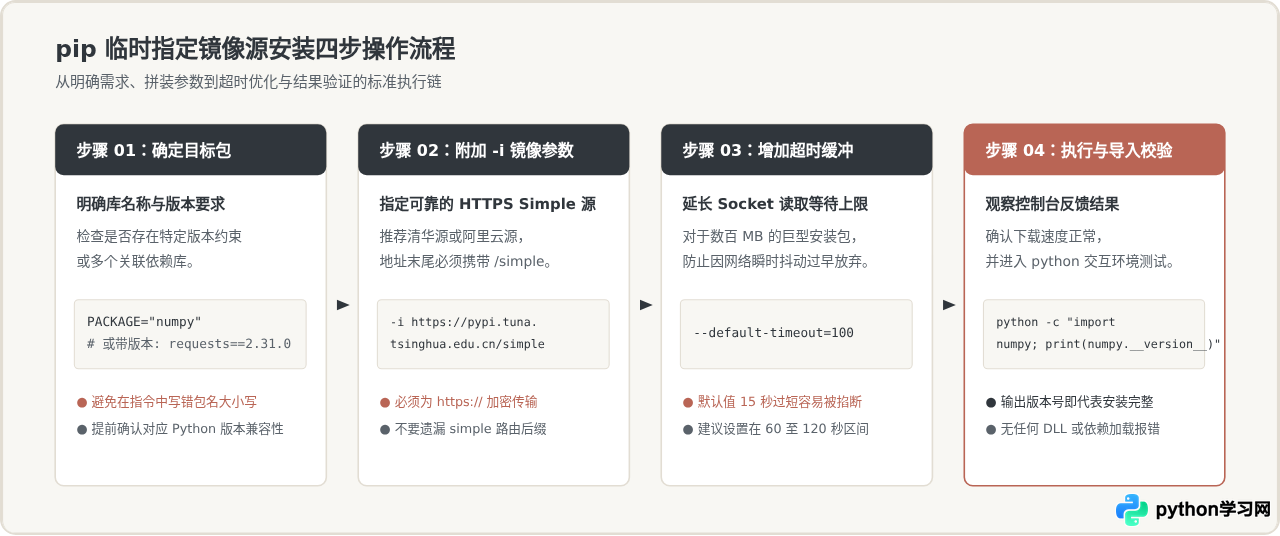1280x536 pixels.
Task: Click the heading '指定可靠的 HTTPS Simple 源'
Action: pos(488,204)
